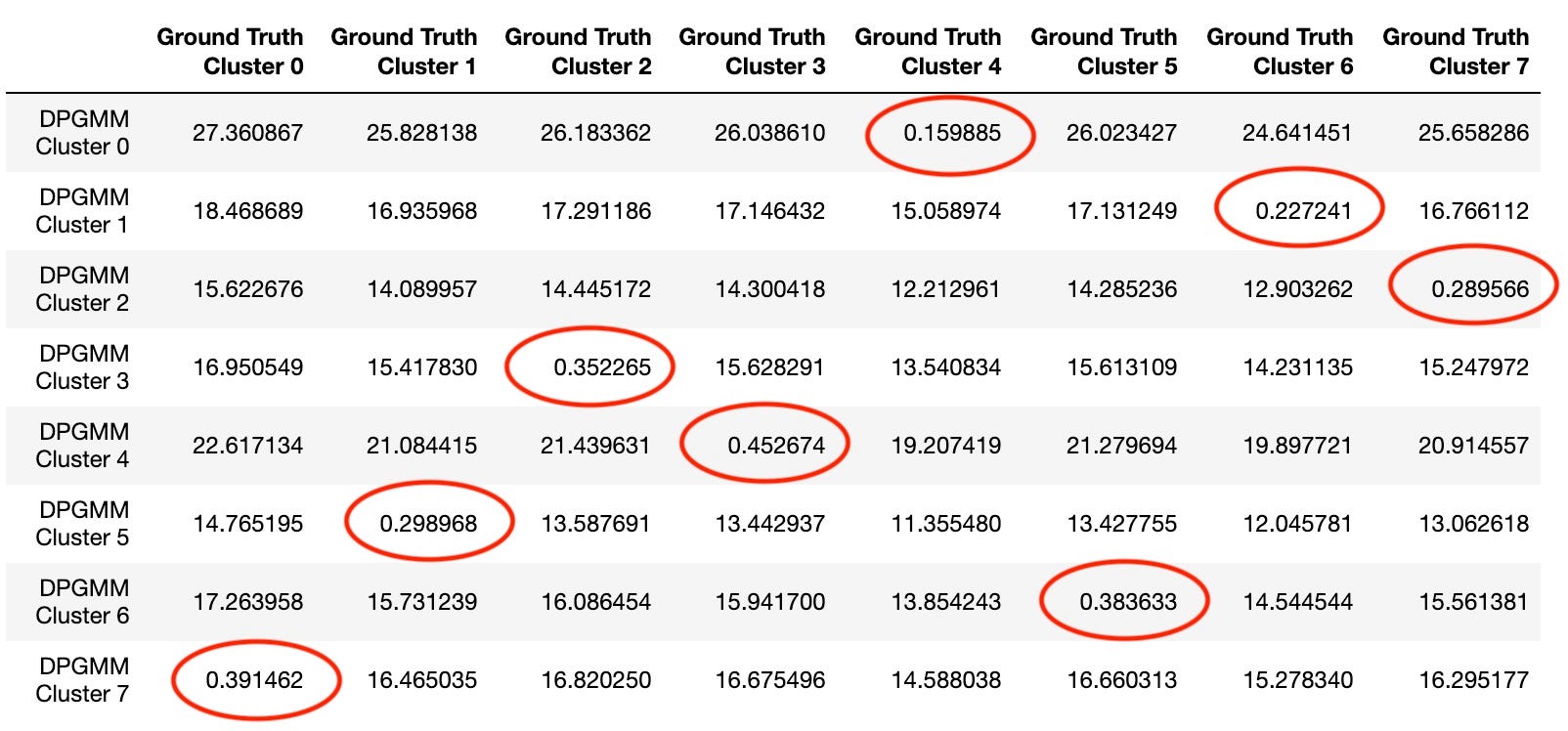The image size is (1568, 731).
Task: Click the DPGMM Cluster 3 row label
Action: click(82, 367)
